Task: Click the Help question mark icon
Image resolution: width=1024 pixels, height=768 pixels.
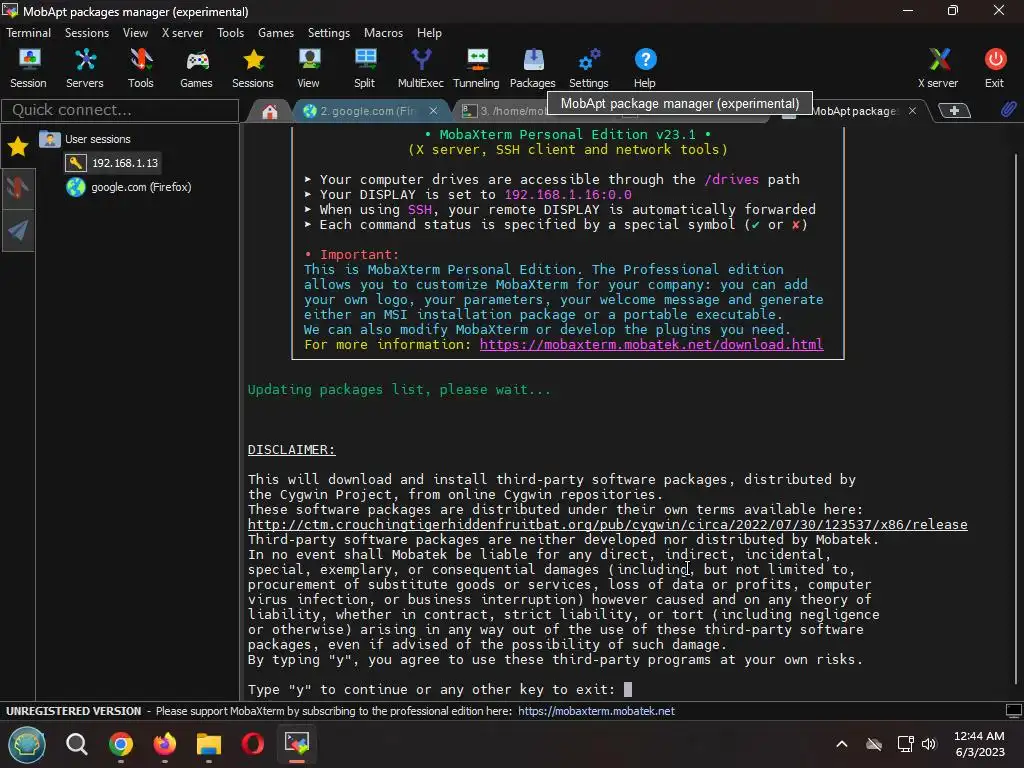Action: 645,68
